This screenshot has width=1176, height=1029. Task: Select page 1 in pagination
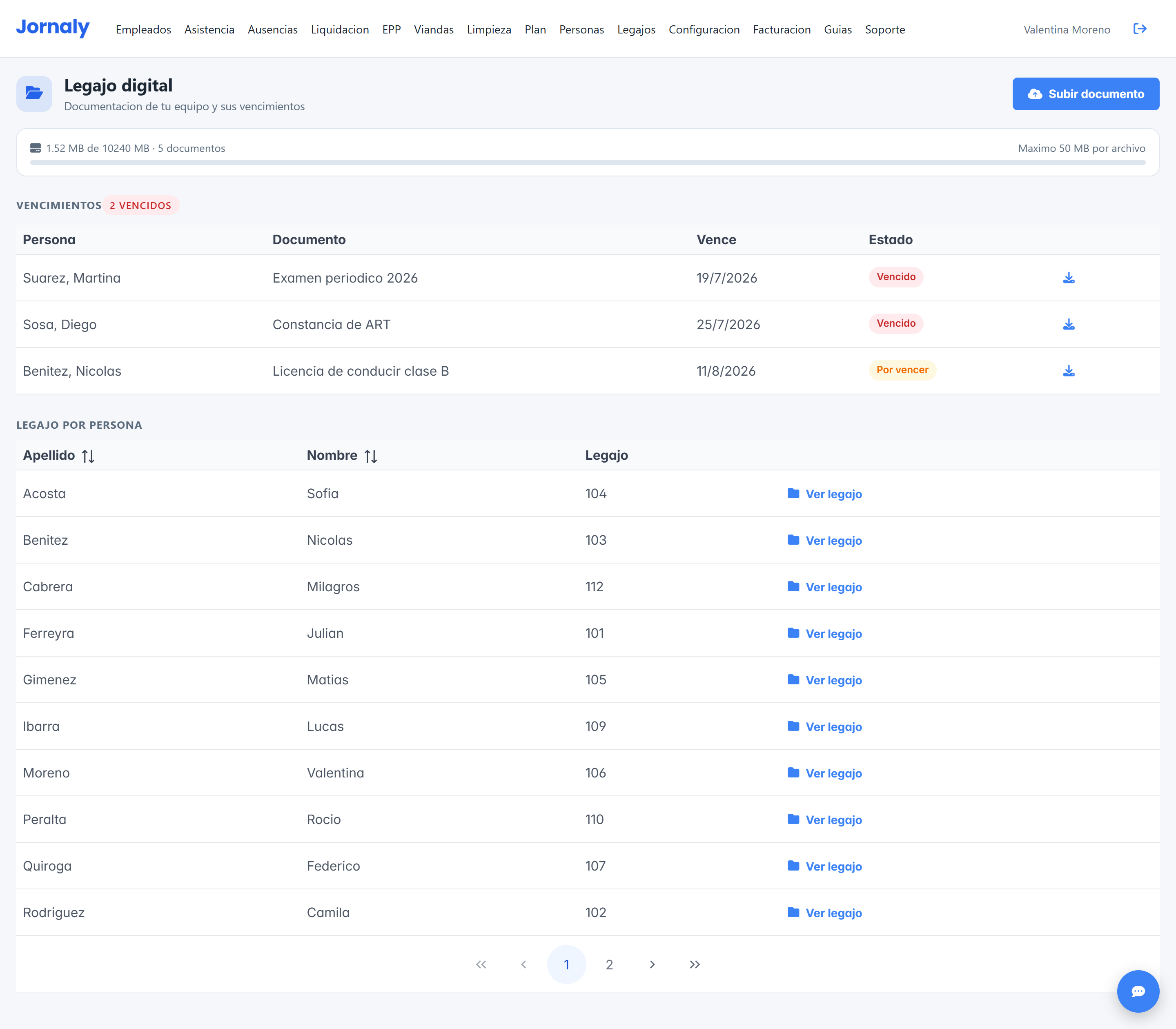566,964
